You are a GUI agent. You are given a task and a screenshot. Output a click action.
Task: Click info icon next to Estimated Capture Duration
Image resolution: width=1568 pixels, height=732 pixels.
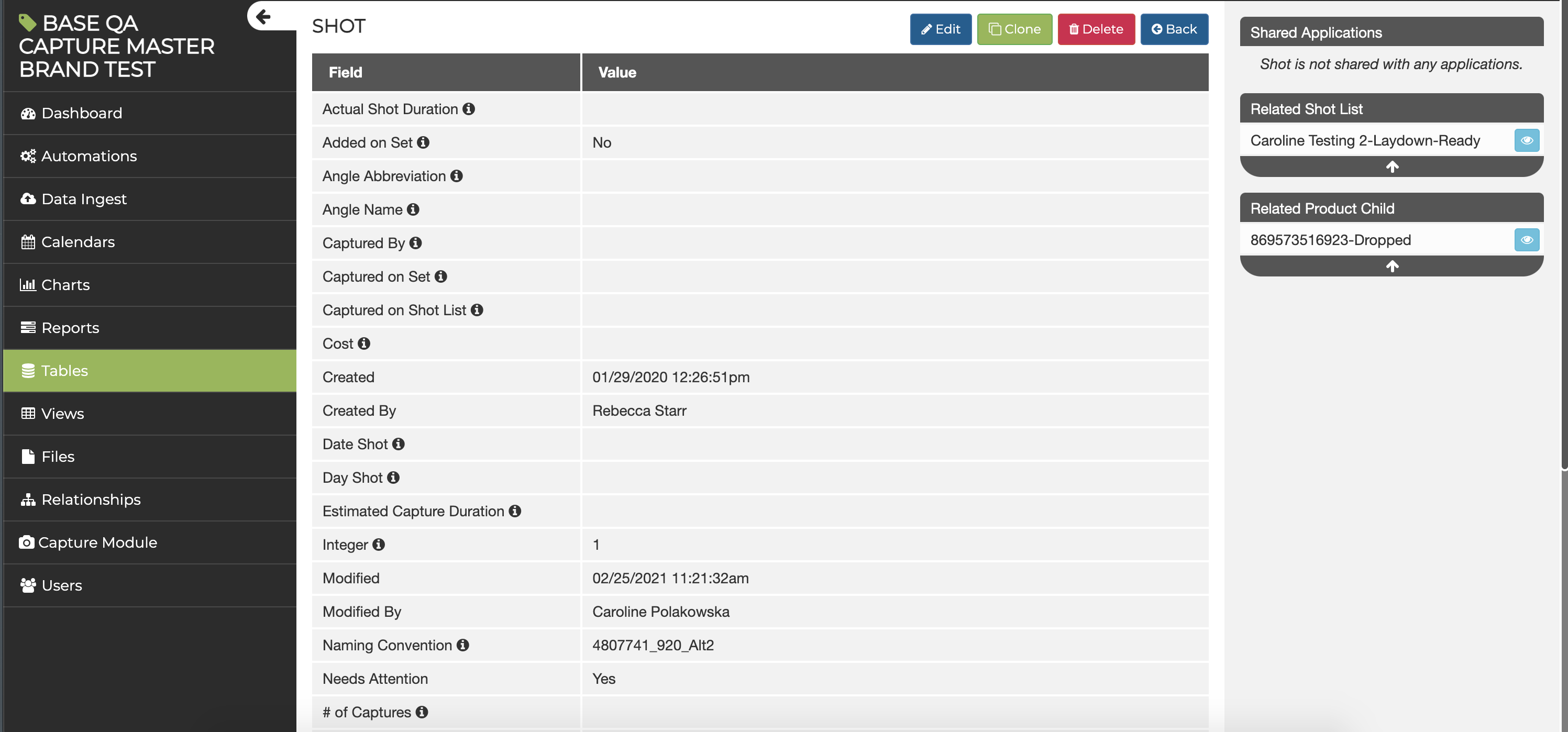[x=515, y=511]
